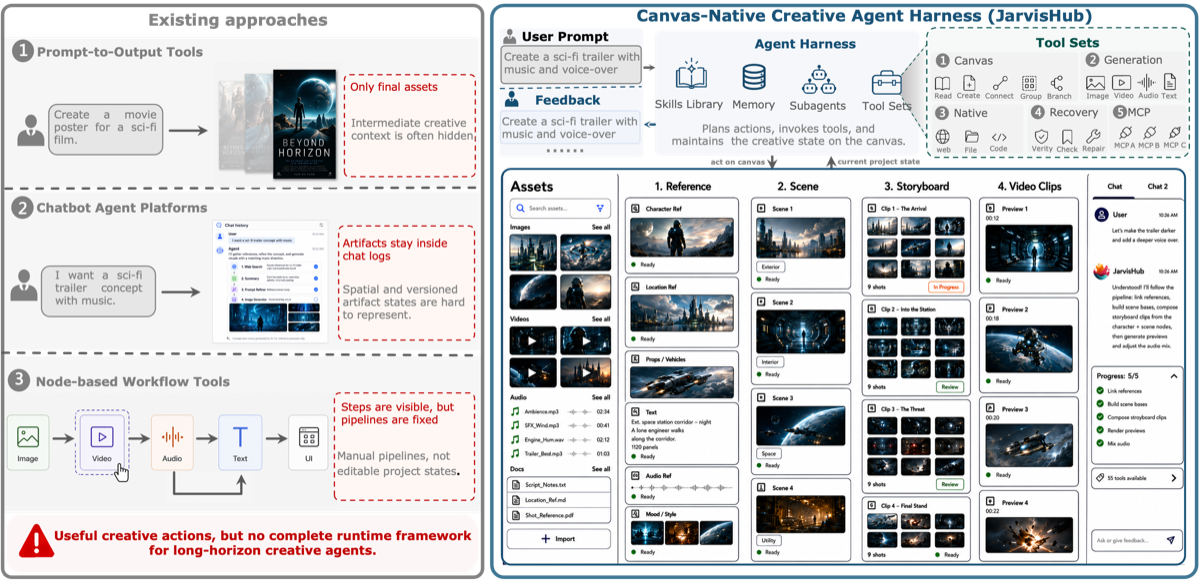1200x580 pixels.
Task: Select the Canvas Create tool icon
Action: coord(970,83)
